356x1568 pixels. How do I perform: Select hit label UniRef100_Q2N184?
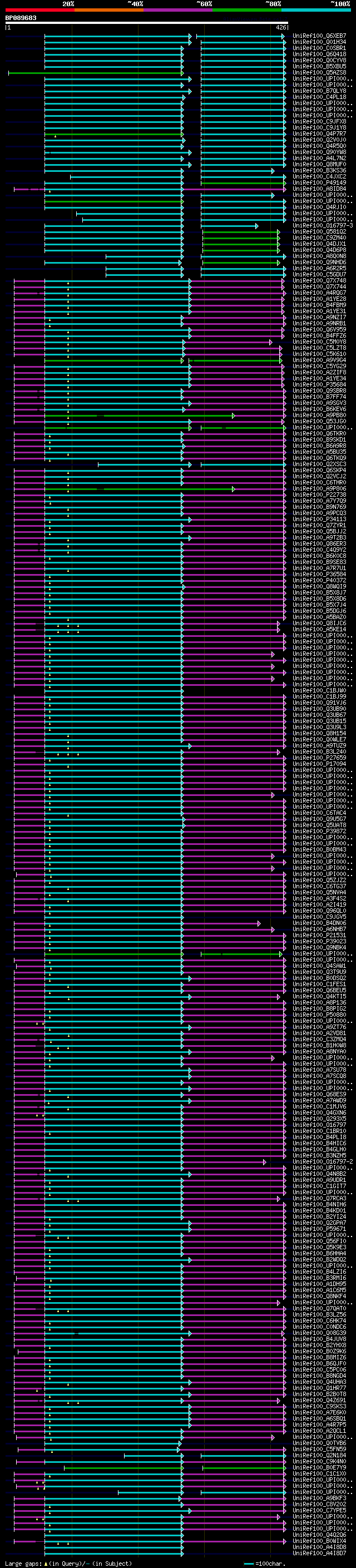pos(319,1456)
